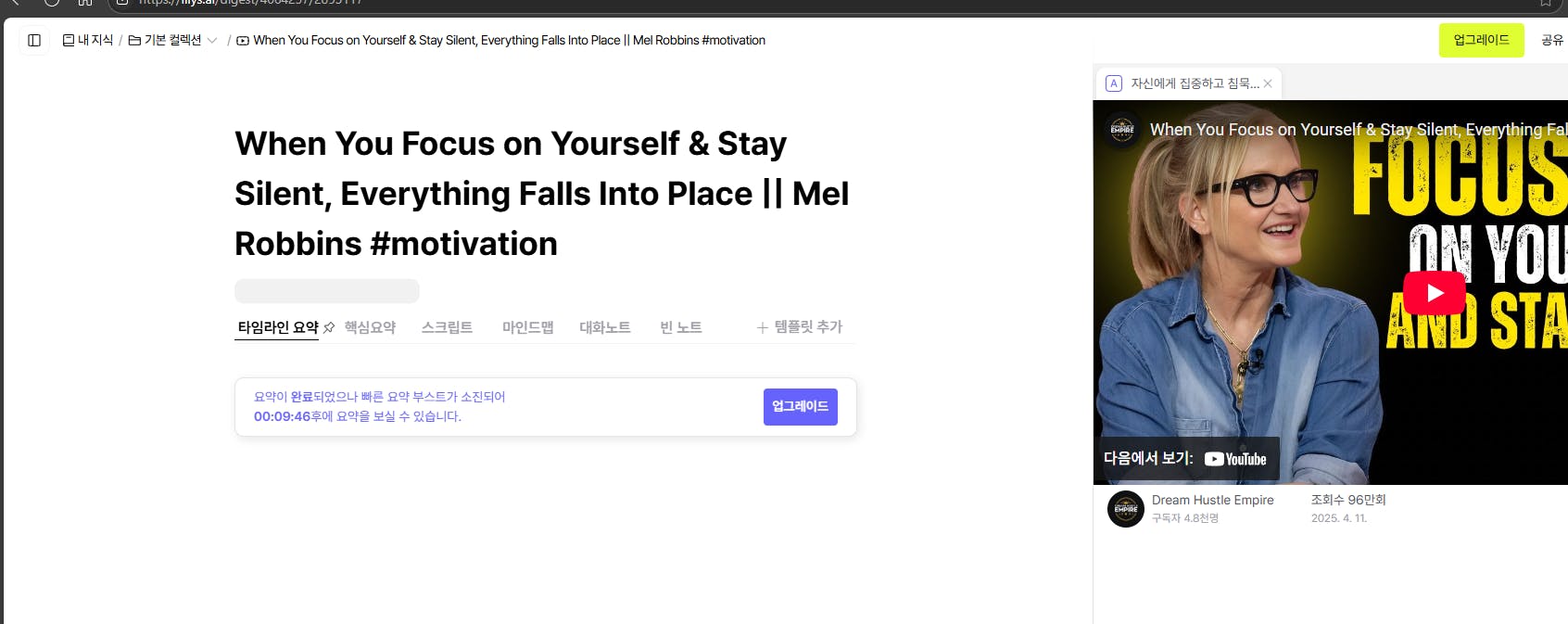Viewport: 1568px width, 624px height.
Task: Click the Dream Hustle Empire channel avatar
Action: (1126, 509)
